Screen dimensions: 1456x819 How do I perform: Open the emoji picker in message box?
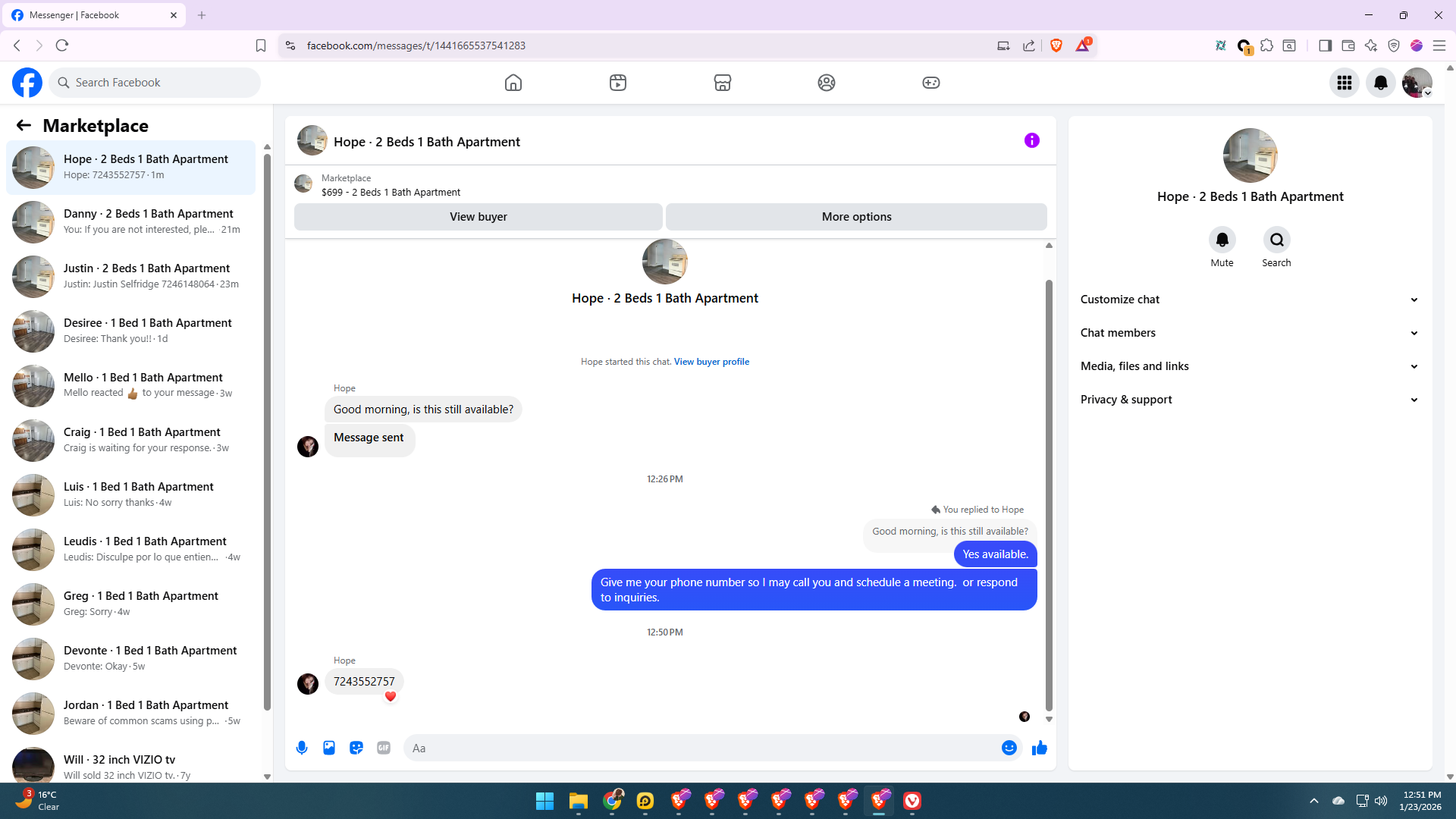[1009, 748]
